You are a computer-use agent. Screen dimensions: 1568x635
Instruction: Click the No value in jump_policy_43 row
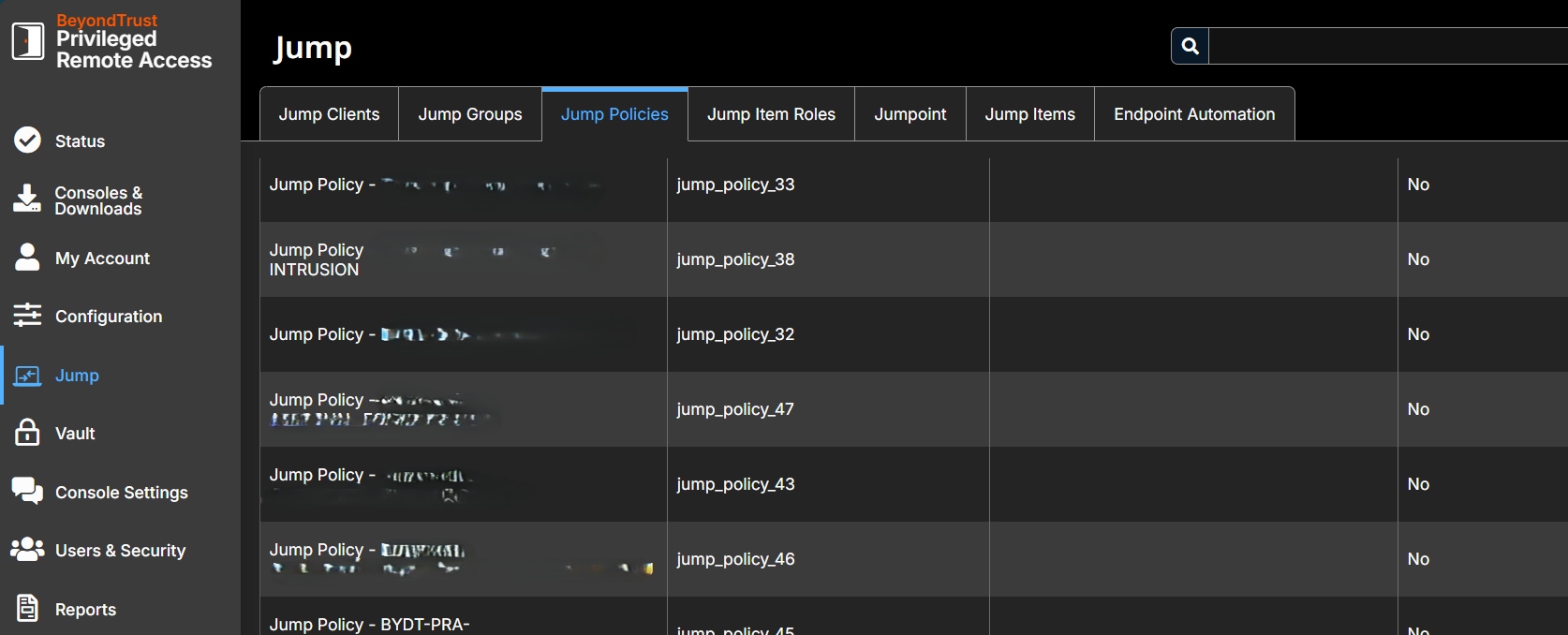tap(1418, 484)
